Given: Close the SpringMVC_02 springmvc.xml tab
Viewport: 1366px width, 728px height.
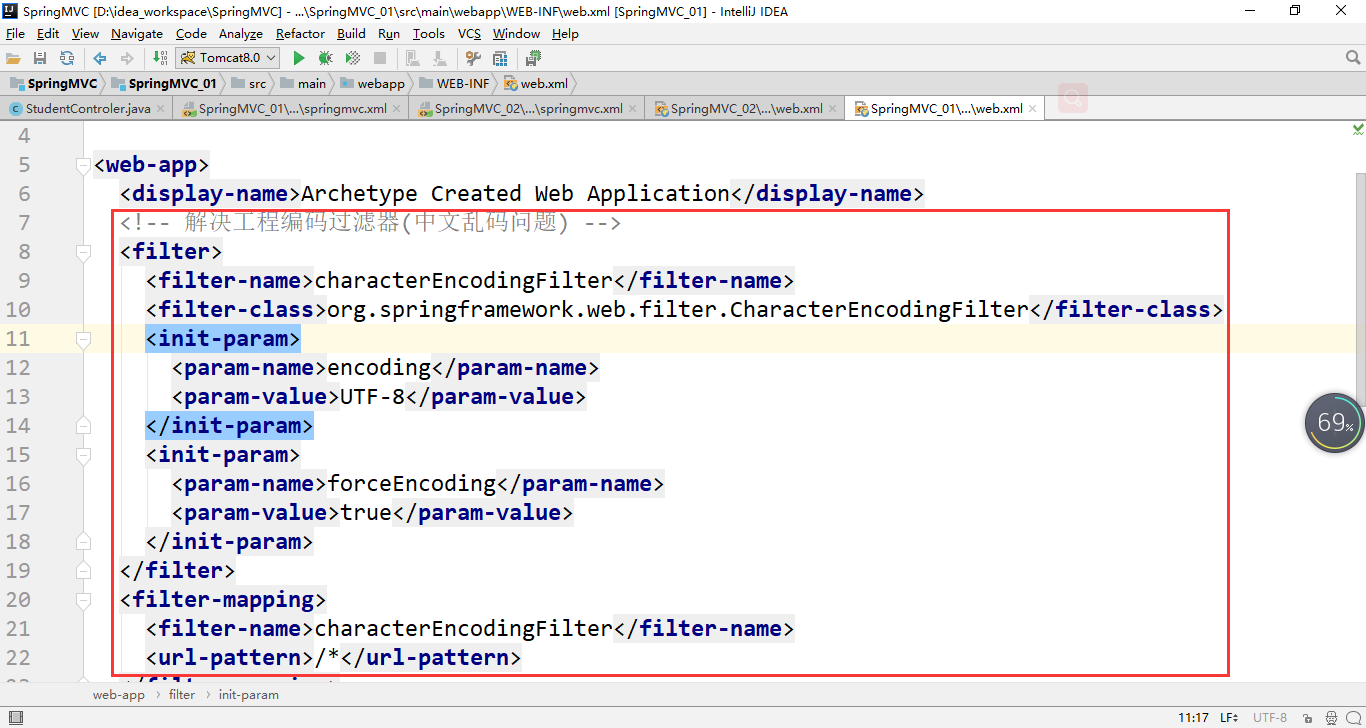Looking at the screenshot, I should (x=633, y=109).
